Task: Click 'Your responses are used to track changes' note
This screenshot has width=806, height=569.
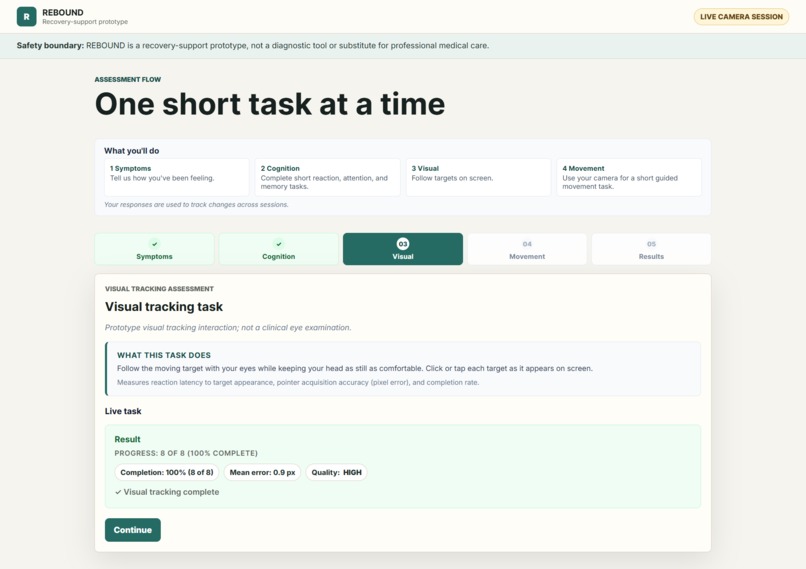Action: [196, 205]
